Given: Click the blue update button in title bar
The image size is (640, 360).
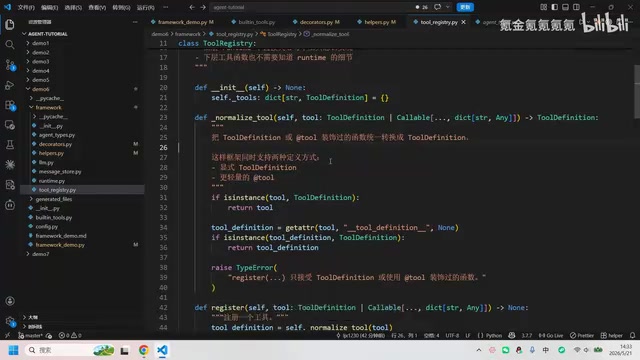Looking at the screenshot, I should [465, 7].
